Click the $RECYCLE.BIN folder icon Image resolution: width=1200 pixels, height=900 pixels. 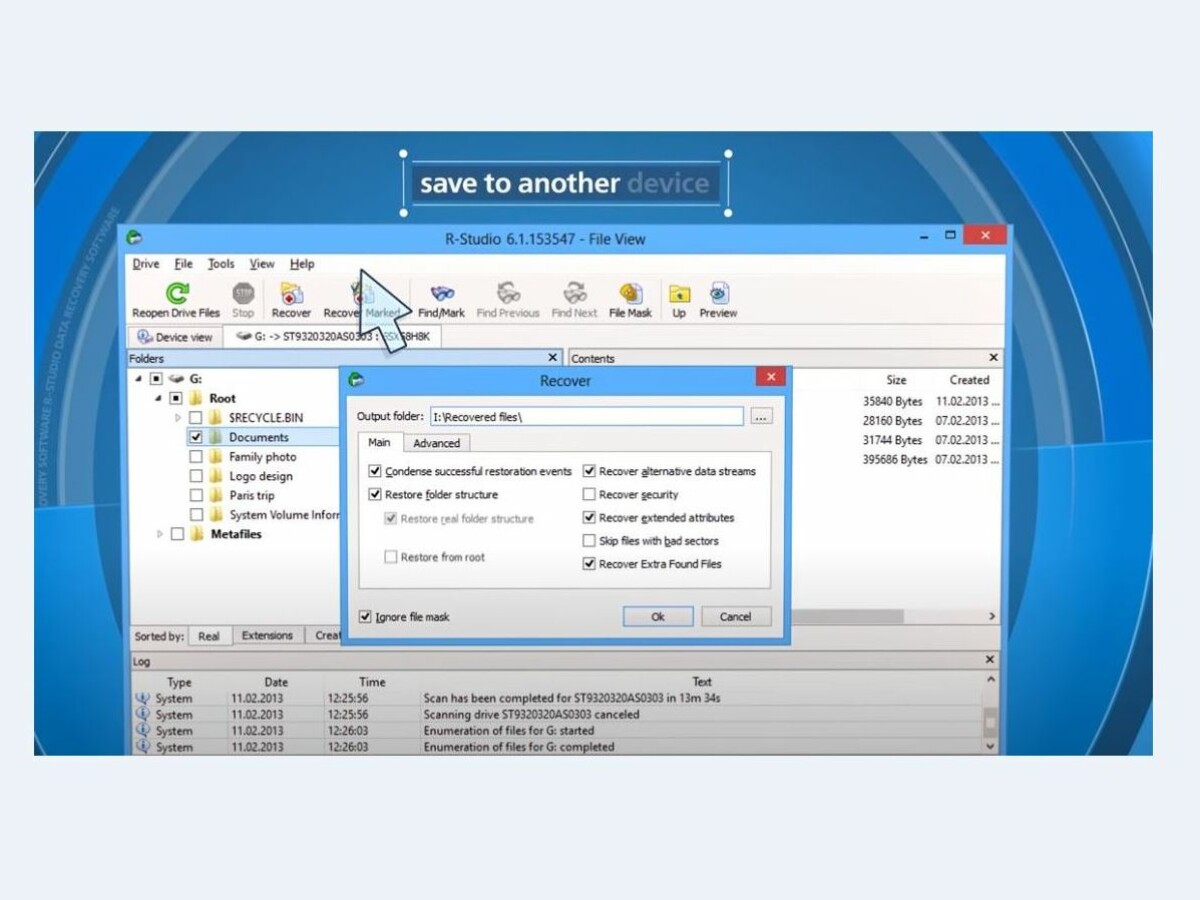[x=215, y=417]
